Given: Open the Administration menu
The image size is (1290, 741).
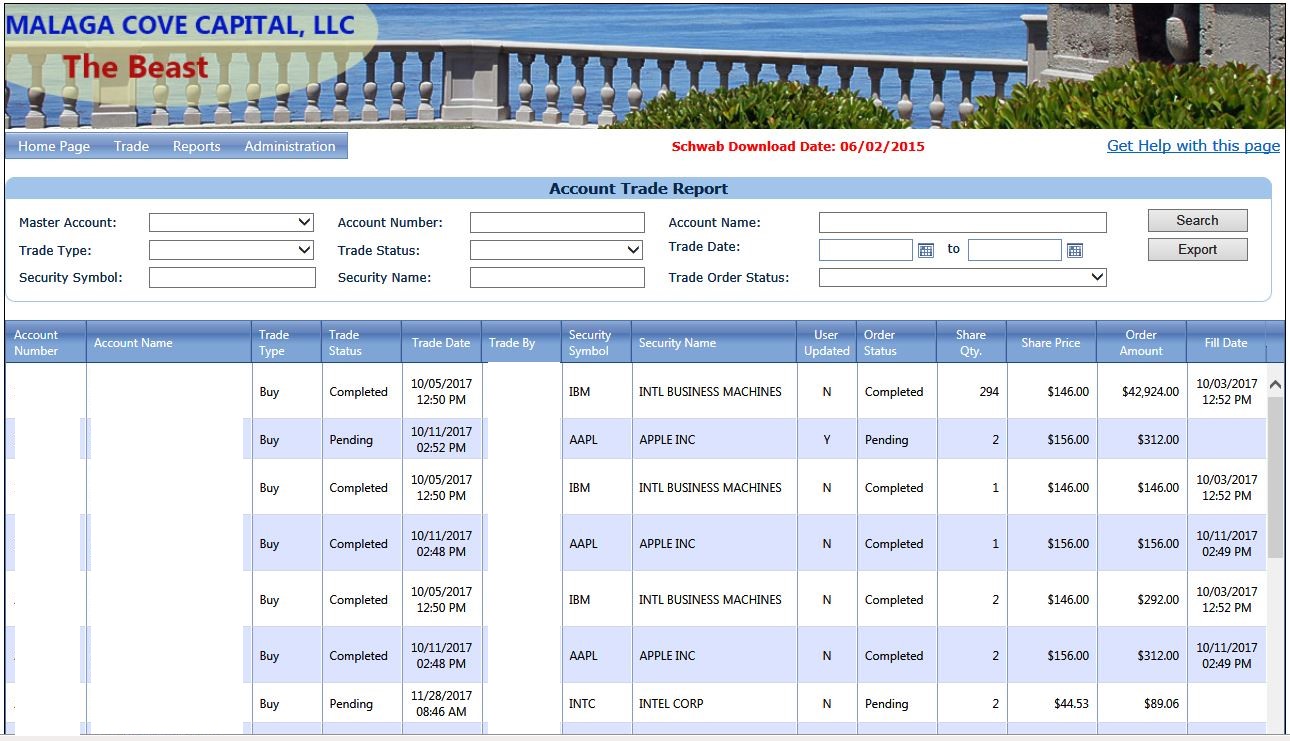Looking at the screenshot, I should [290, 146].
